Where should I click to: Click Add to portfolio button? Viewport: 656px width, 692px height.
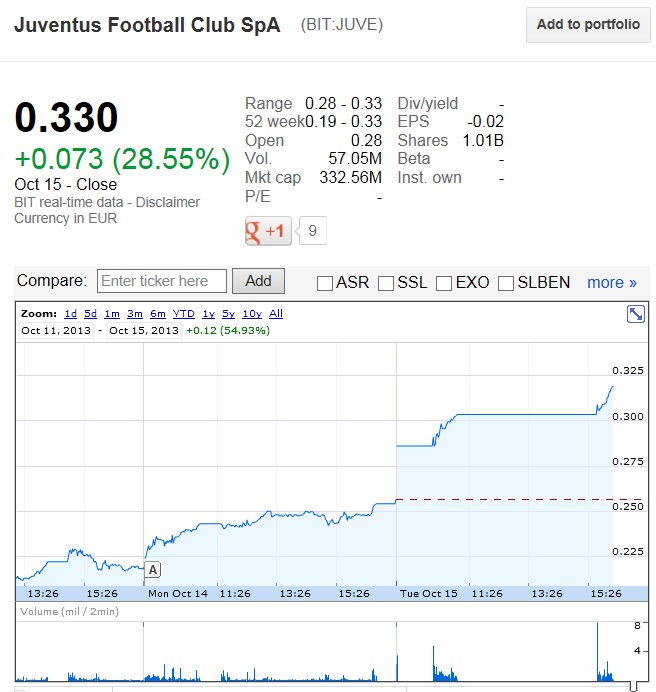[x=588, y=25]
